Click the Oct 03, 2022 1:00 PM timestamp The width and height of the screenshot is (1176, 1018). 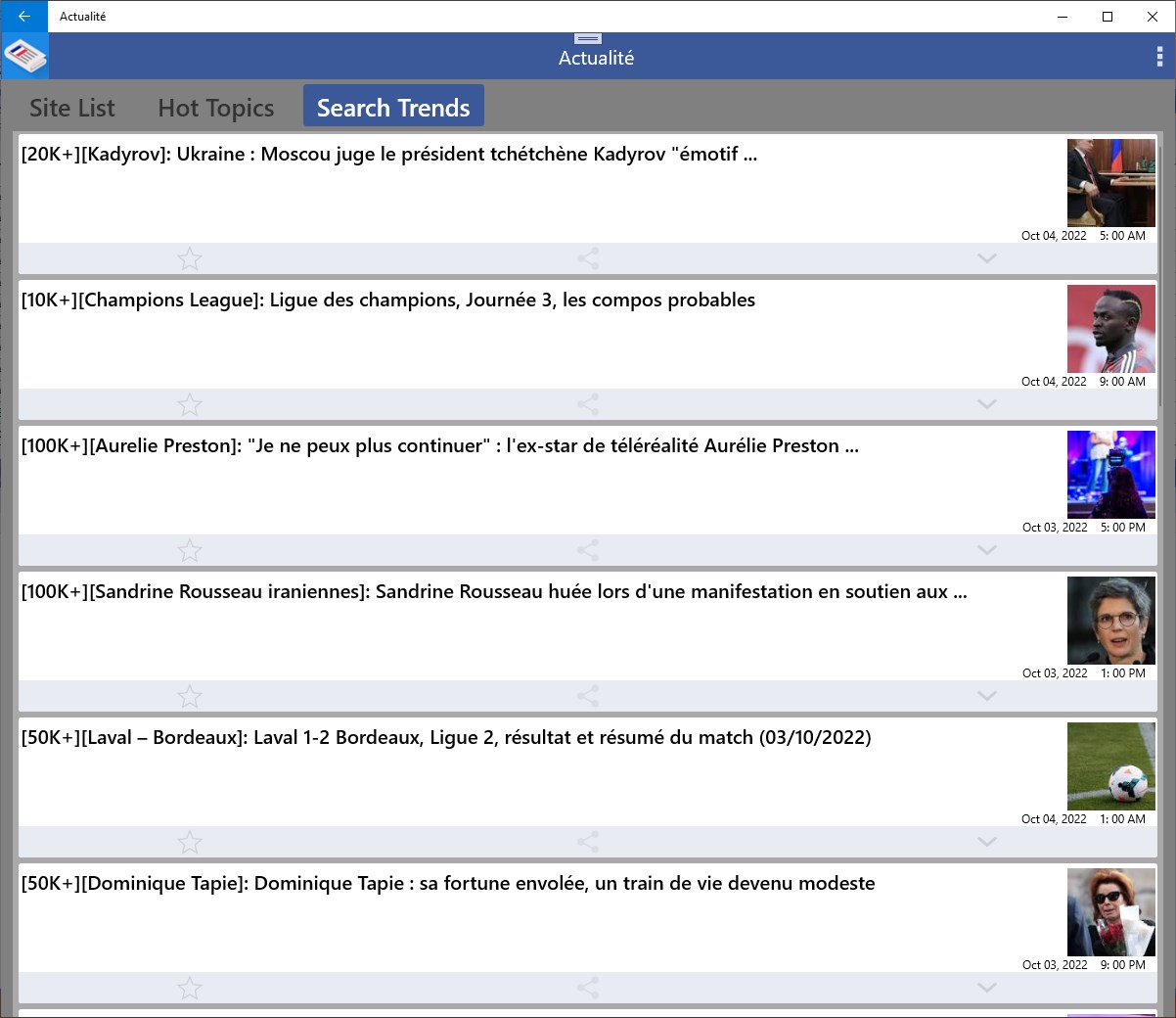(x=1084, y=673)
